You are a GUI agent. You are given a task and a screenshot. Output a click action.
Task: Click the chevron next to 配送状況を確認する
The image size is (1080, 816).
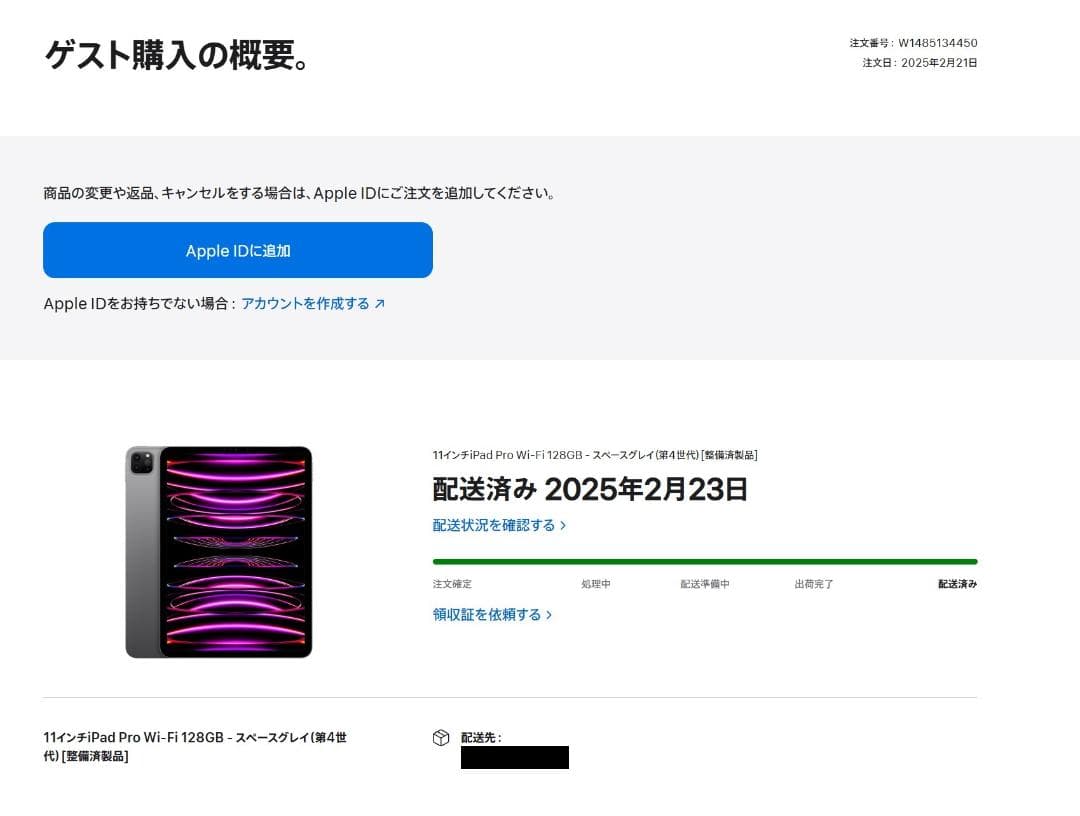[563, 524]
